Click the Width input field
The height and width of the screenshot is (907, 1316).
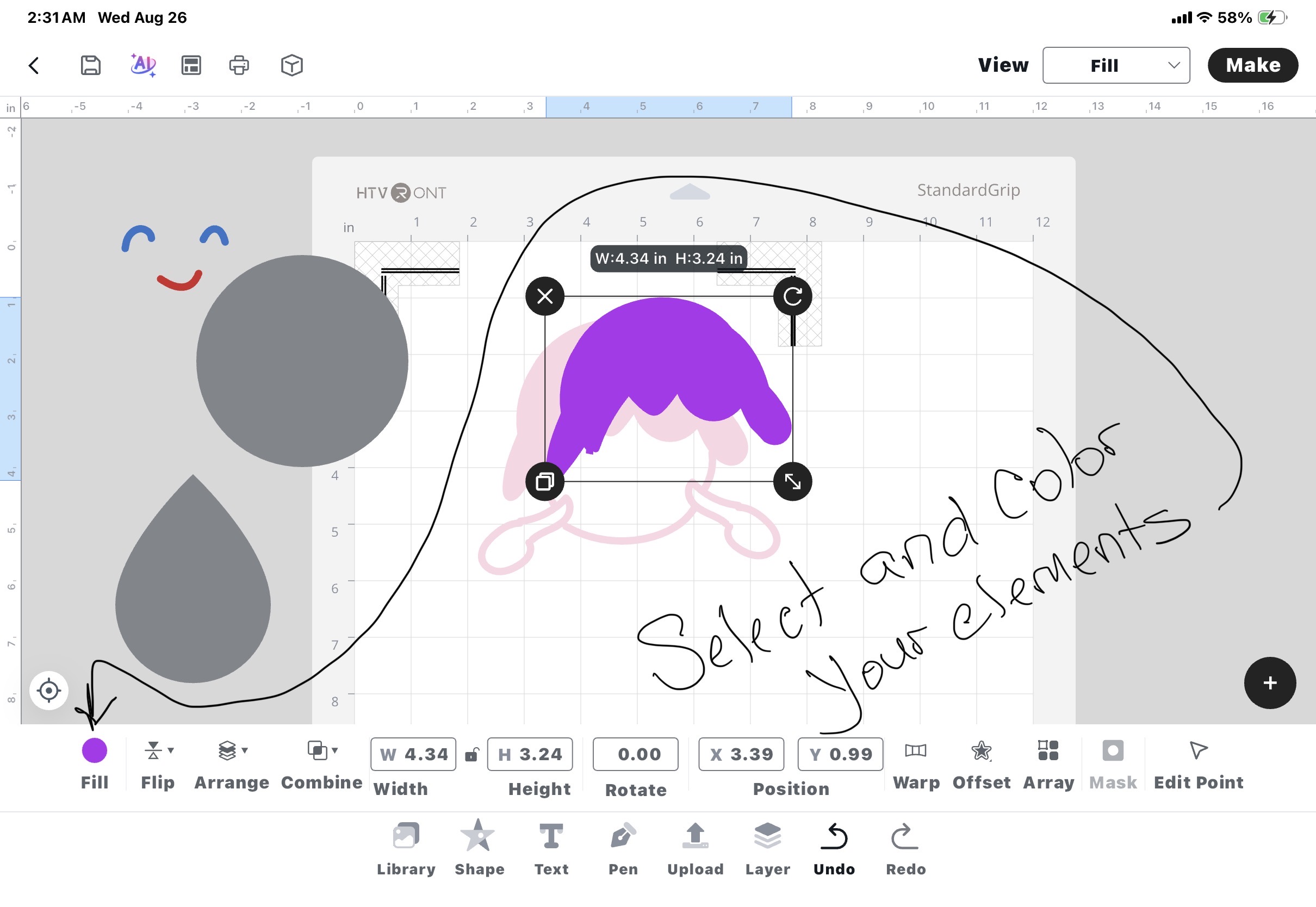pos(413,754)
